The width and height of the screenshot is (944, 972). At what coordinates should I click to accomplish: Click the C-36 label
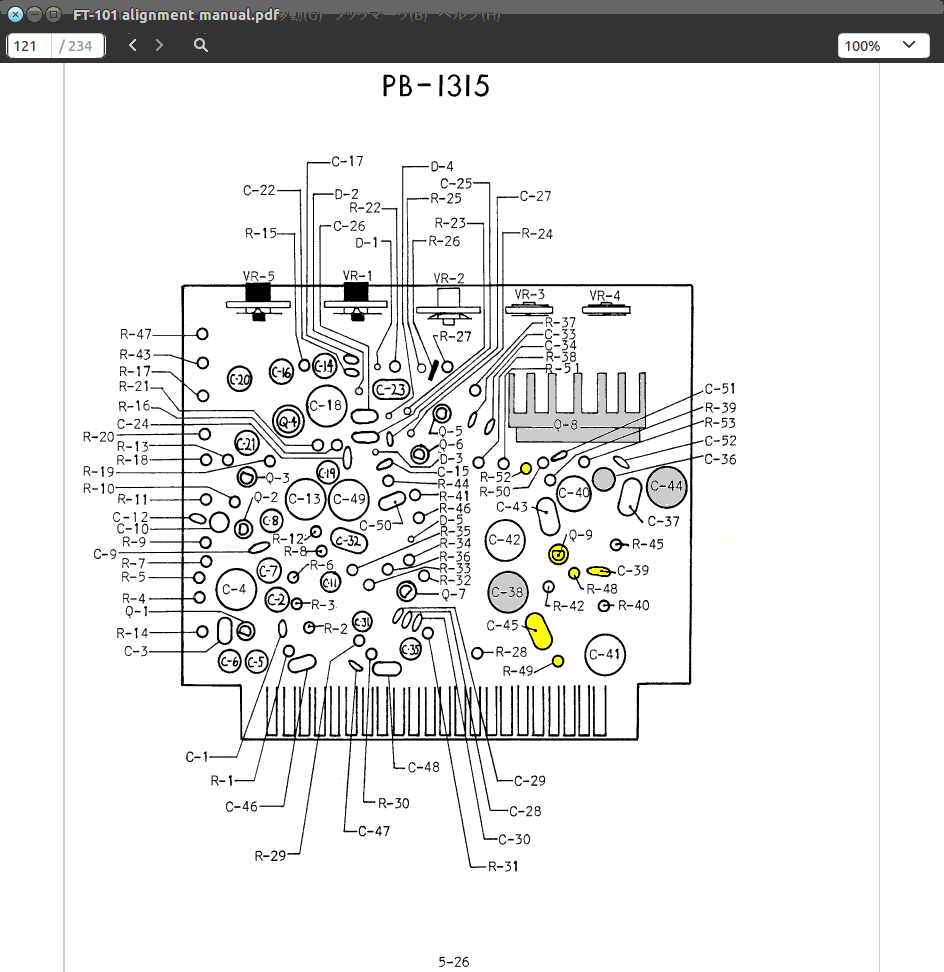point(720,459)
